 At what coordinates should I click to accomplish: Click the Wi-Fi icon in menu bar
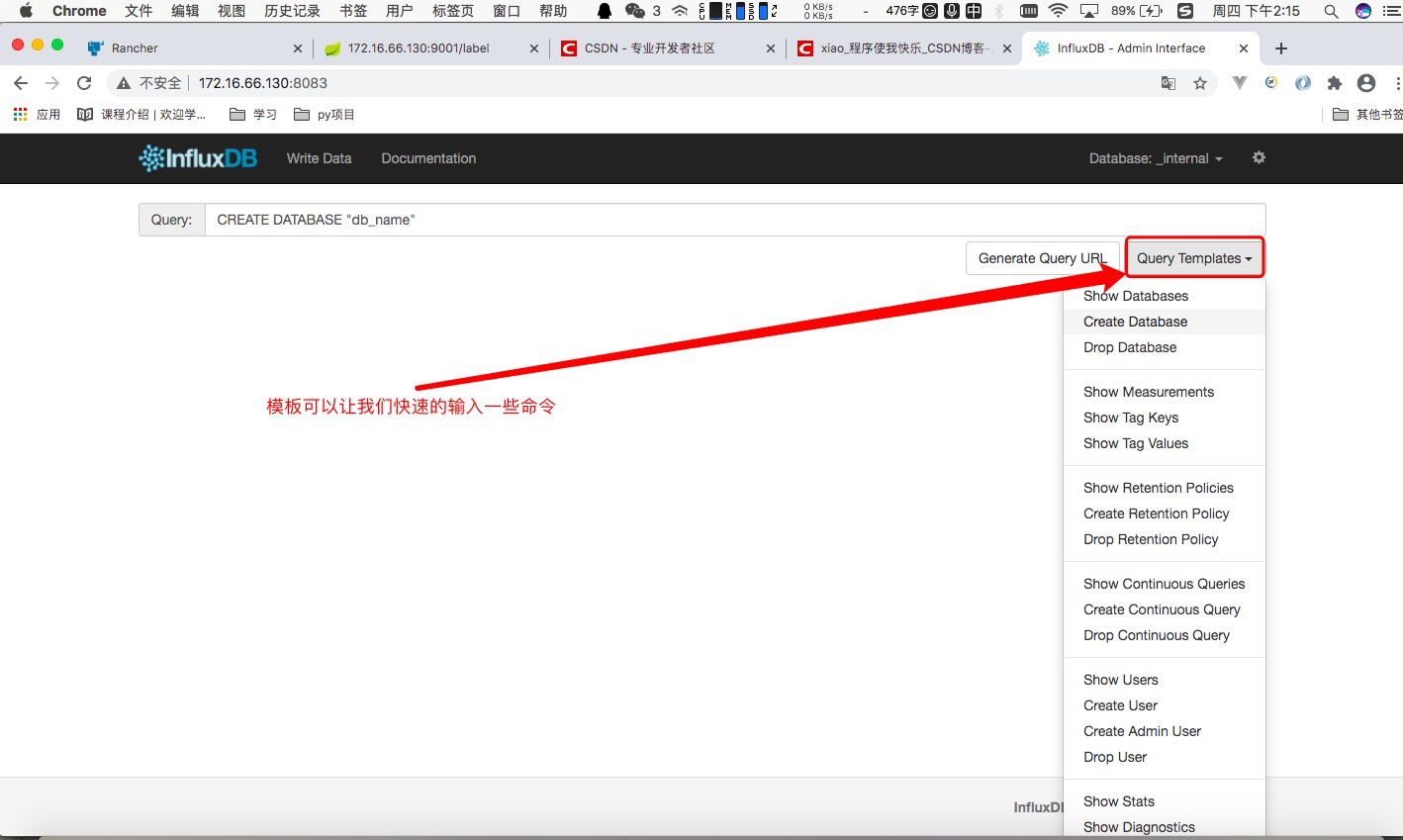tap(1059, 11)
